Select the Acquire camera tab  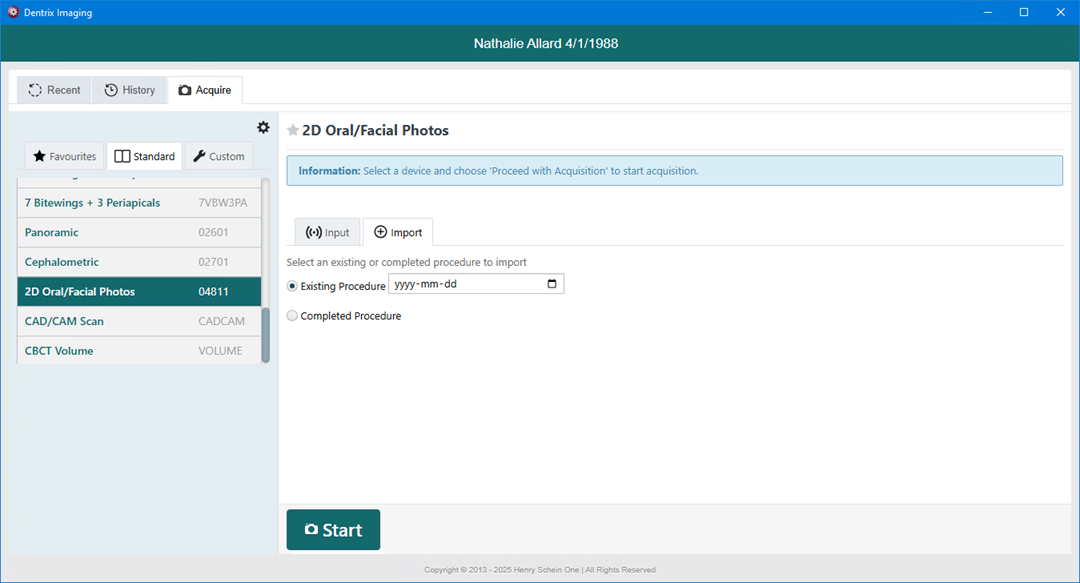coord(205,90)
